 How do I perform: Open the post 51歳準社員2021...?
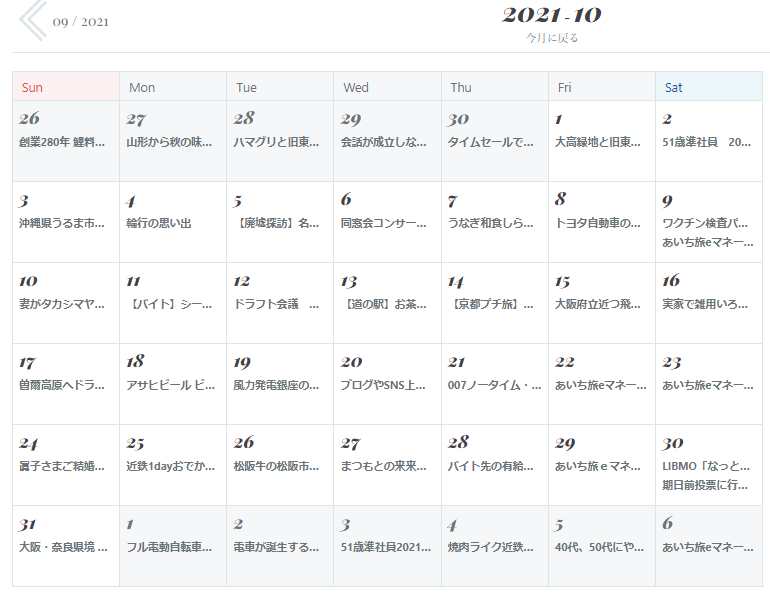[386, 547]
